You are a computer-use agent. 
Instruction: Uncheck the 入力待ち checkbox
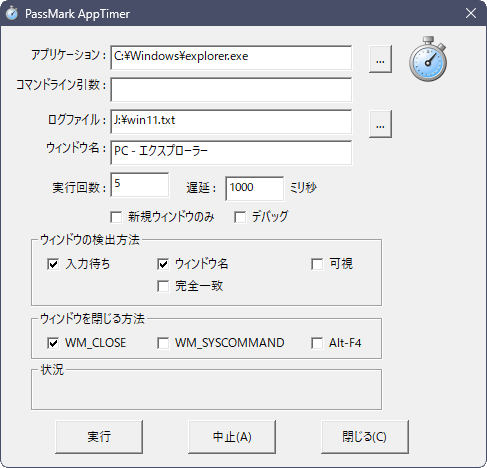pyautogui.click(x=53, y=264)
